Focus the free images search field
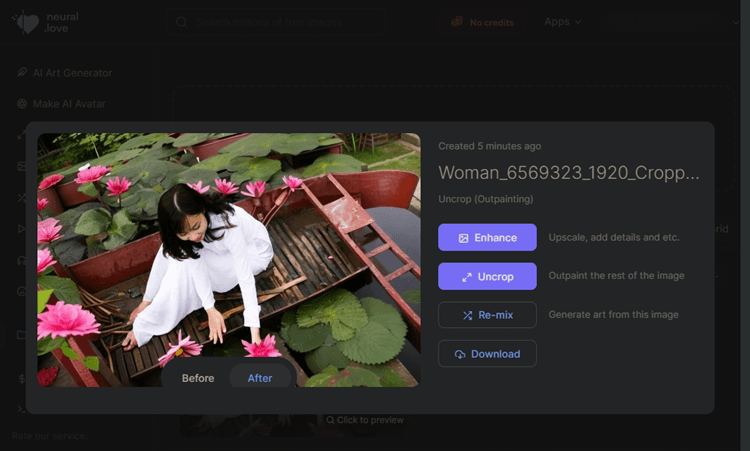Screen dimensions: 750x451 (x=276, y=22)
